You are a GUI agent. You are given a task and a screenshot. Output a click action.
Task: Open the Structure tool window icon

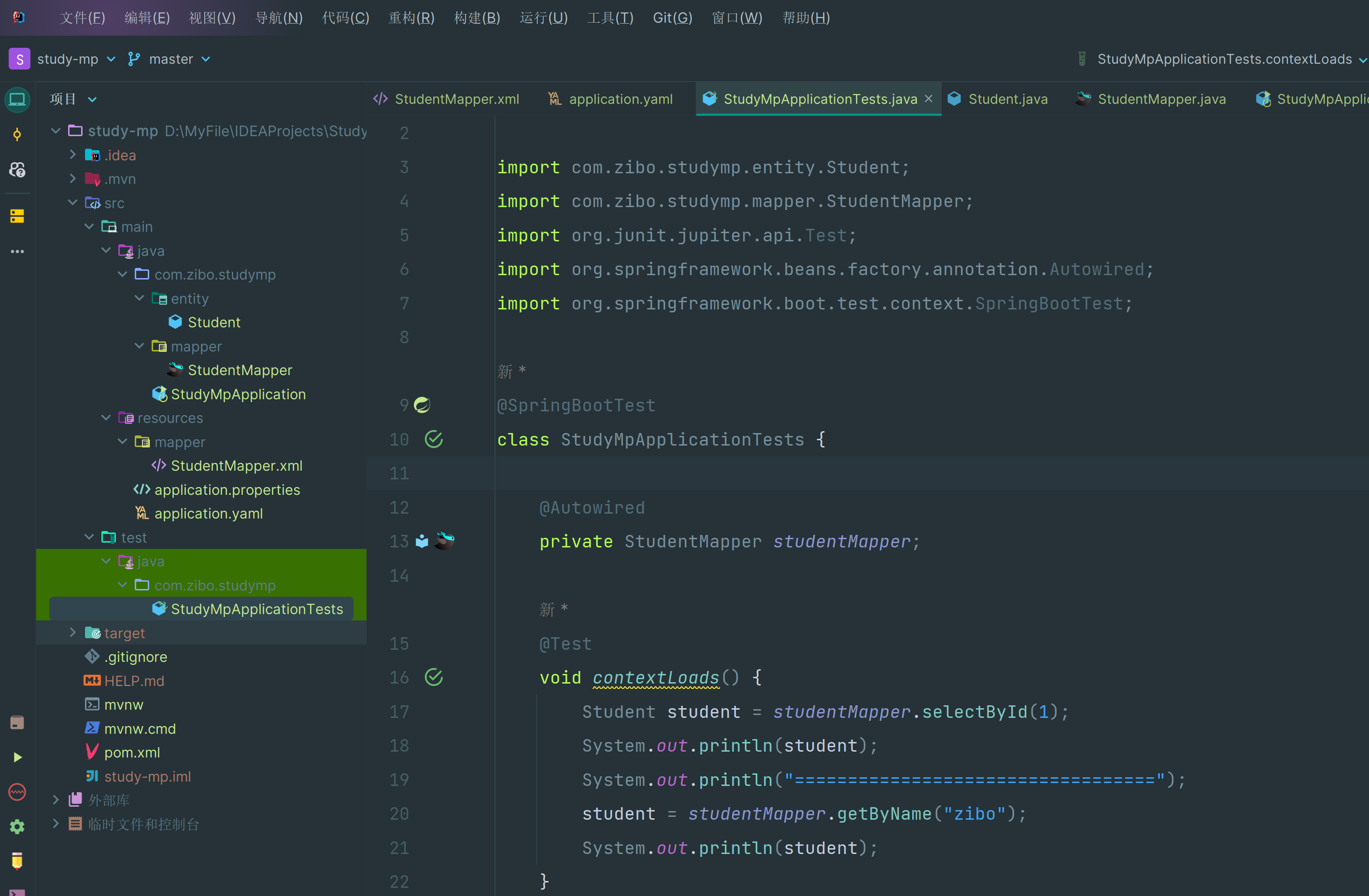coord(17,216)
